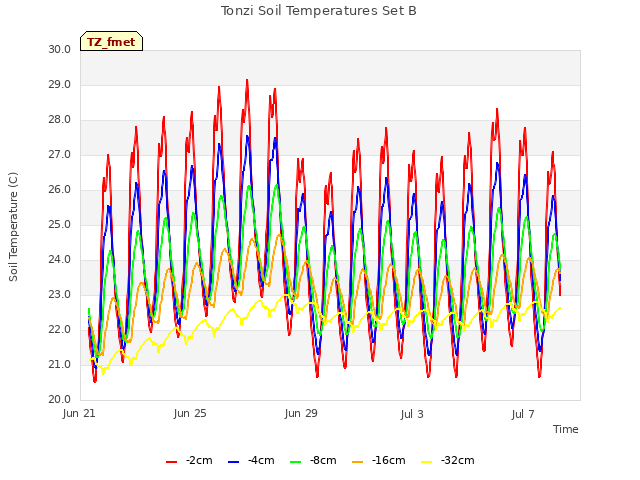Screen dimensions: 640x480
Task: Click the orange -16cm legend swatch
Action: point(358,462)
